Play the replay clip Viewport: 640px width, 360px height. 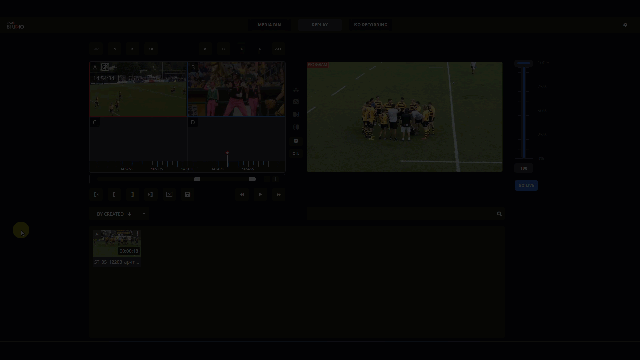point(260,195)
